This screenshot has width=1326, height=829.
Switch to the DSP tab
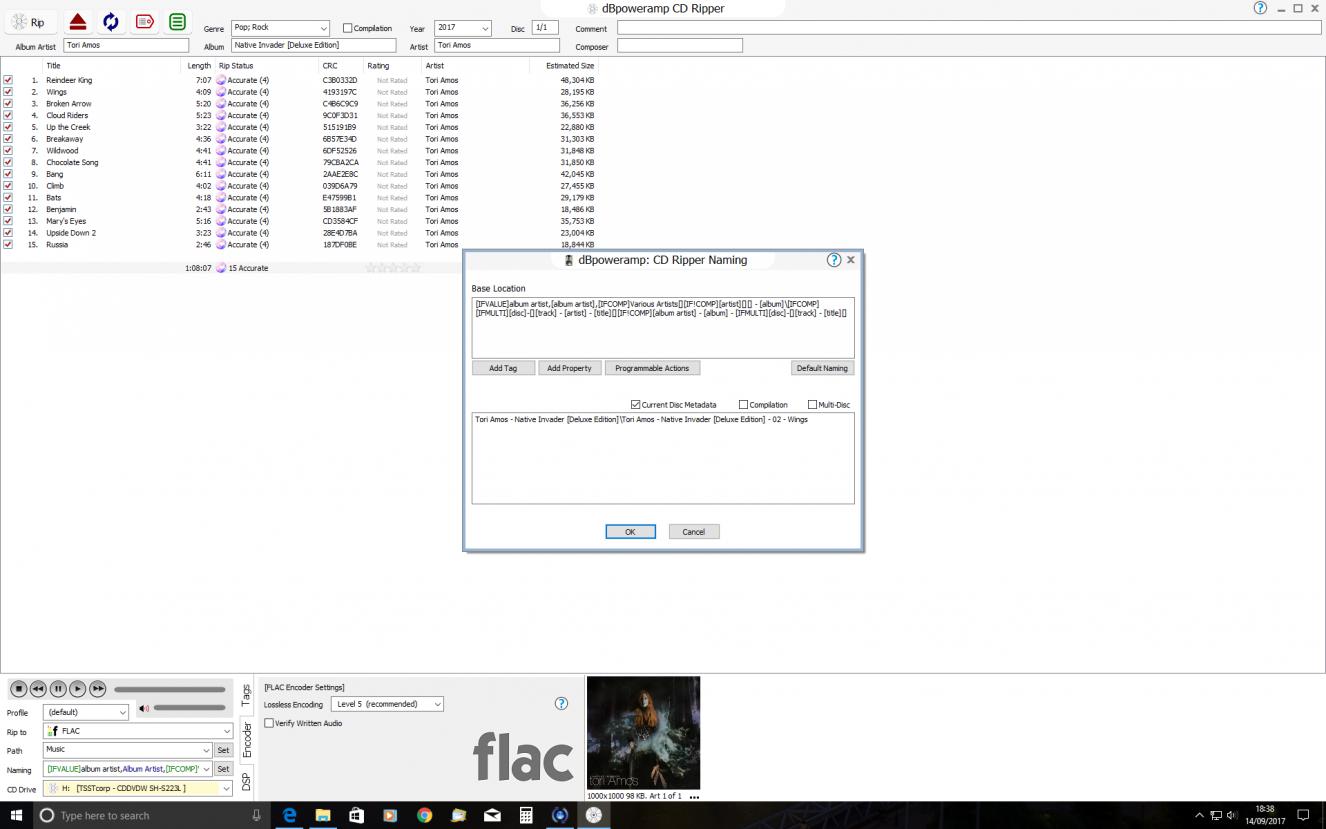click(x=246, y=782)
